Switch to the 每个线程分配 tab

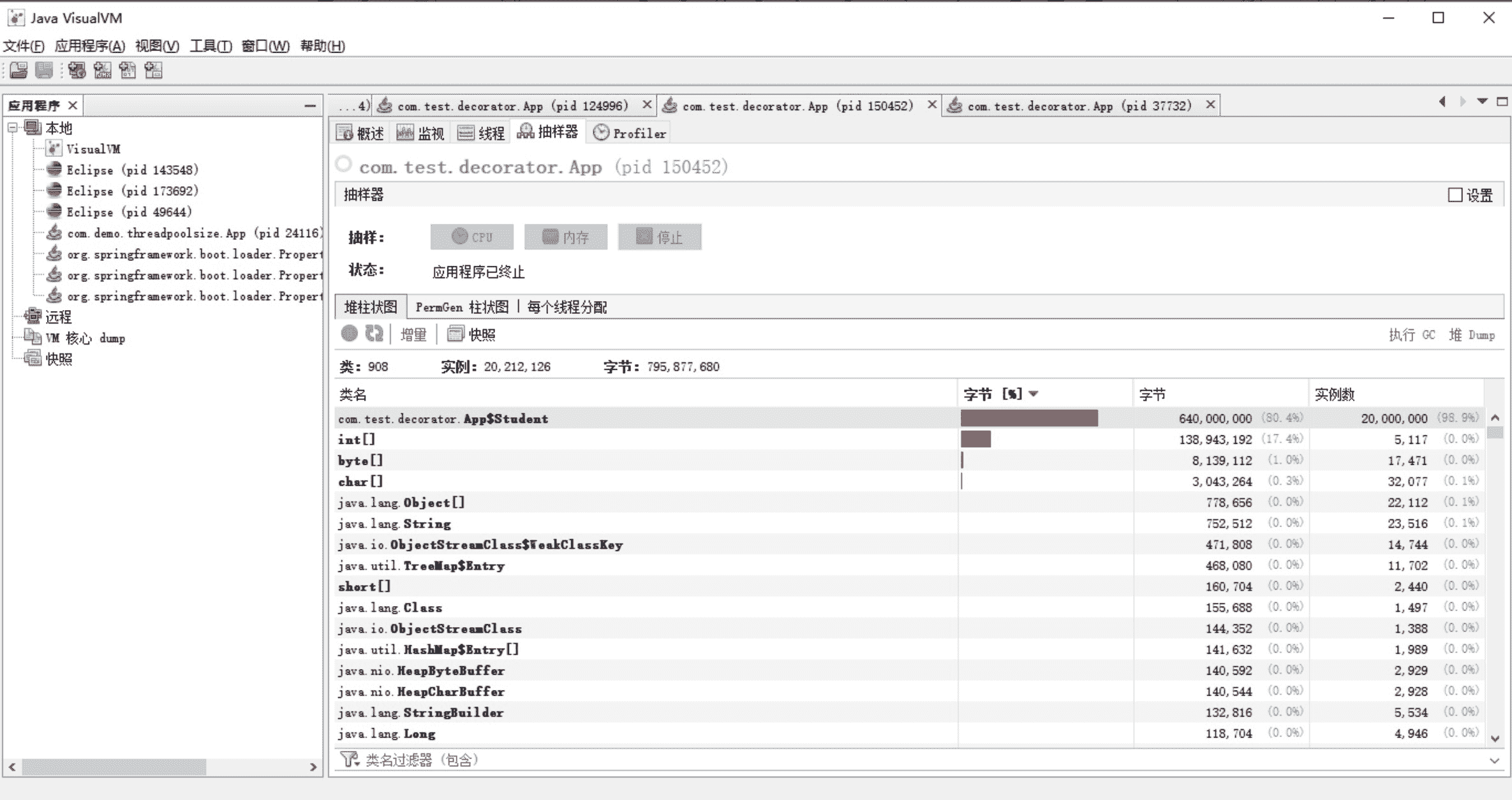[567, 307]
